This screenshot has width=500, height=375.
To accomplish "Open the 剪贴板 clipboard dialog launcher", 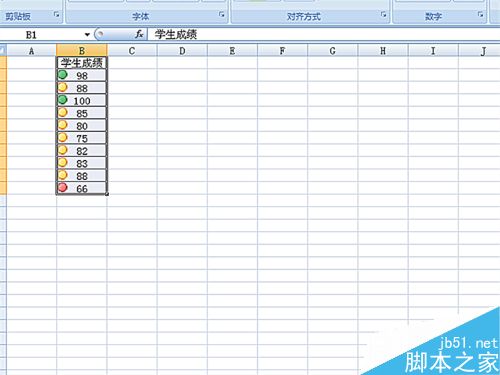I will (x=56, y=15).
